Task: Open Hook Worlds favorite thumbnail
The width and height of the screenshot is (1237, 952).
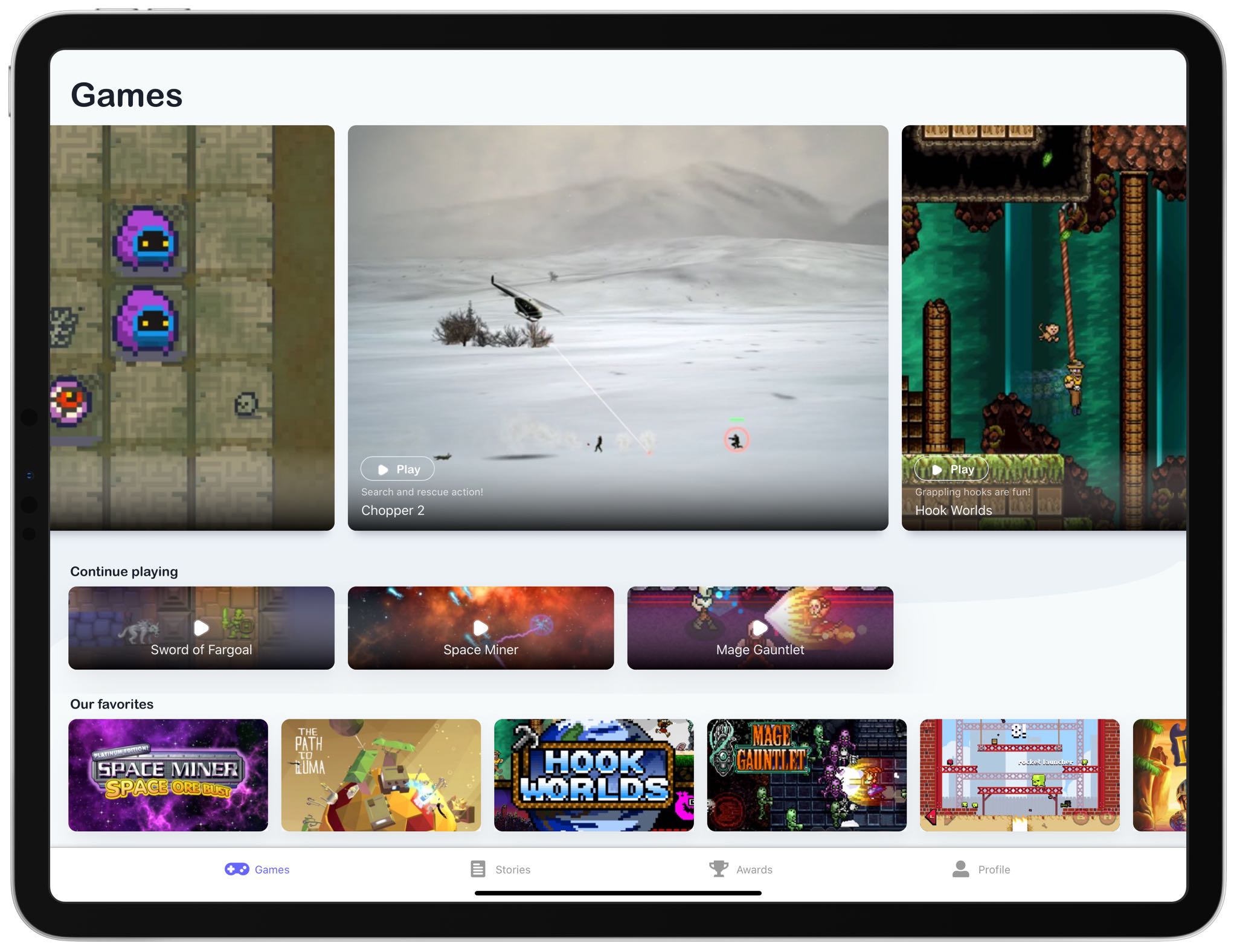Action: pyautogui.click(x=594, y=775)
